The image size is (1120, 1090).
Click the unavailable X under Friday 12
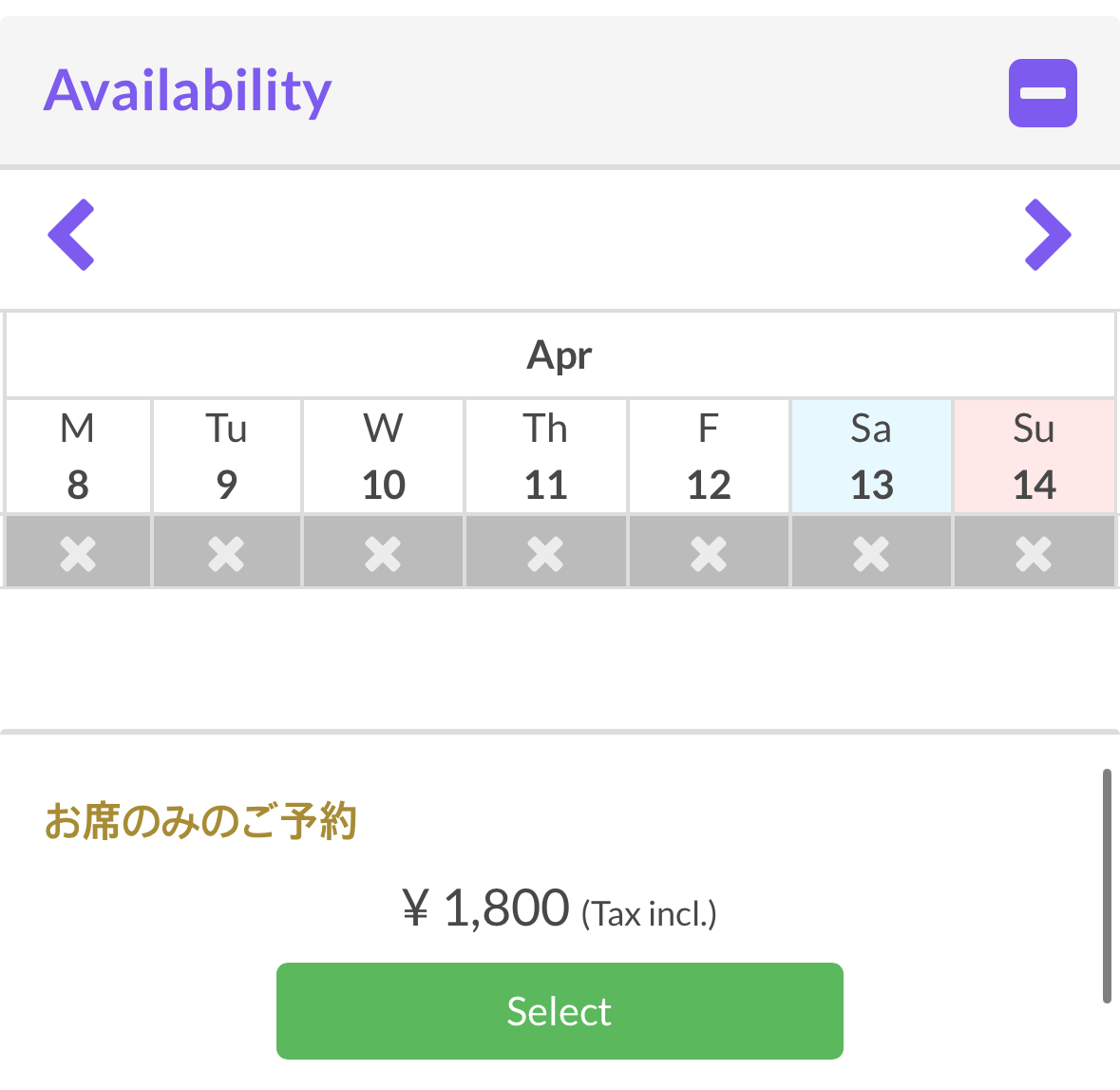point(709,554)
